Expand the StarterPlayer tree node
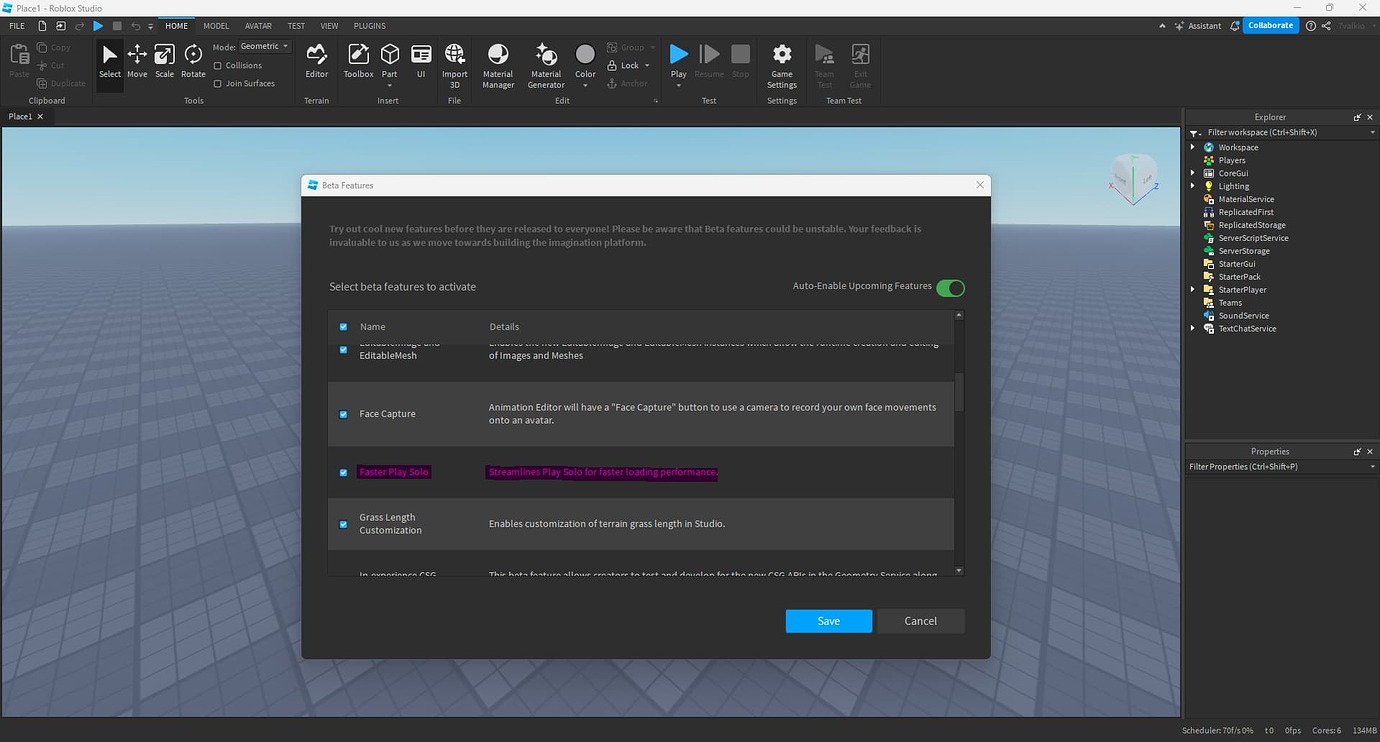Image resolution: width=1380 pixels, height=742 pixels. [x=1192, y=290]
